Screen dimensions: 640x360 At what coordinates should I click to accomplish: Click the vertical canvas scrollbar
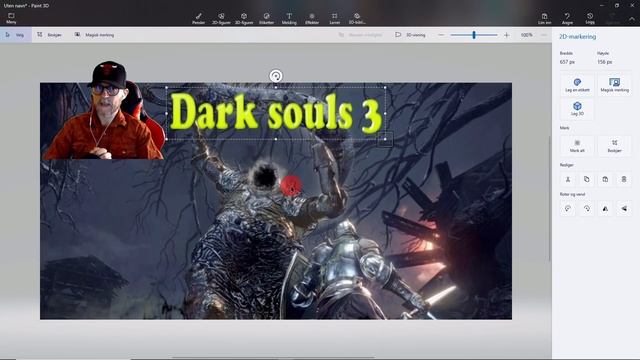(549, 198)
